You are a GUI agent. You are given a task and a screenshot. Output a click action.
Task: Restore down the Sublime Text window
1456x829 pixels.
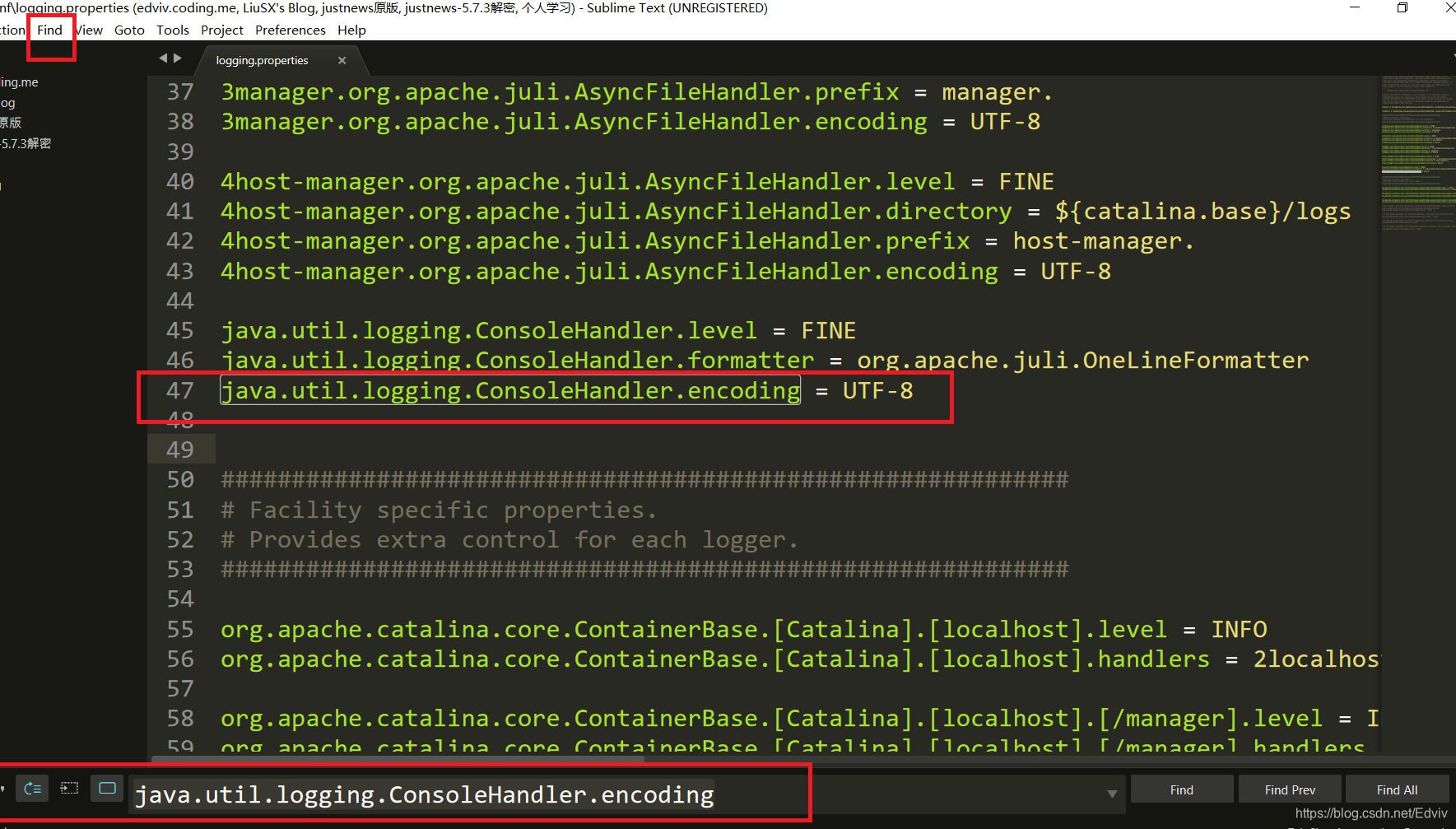tap(1403, 8)
